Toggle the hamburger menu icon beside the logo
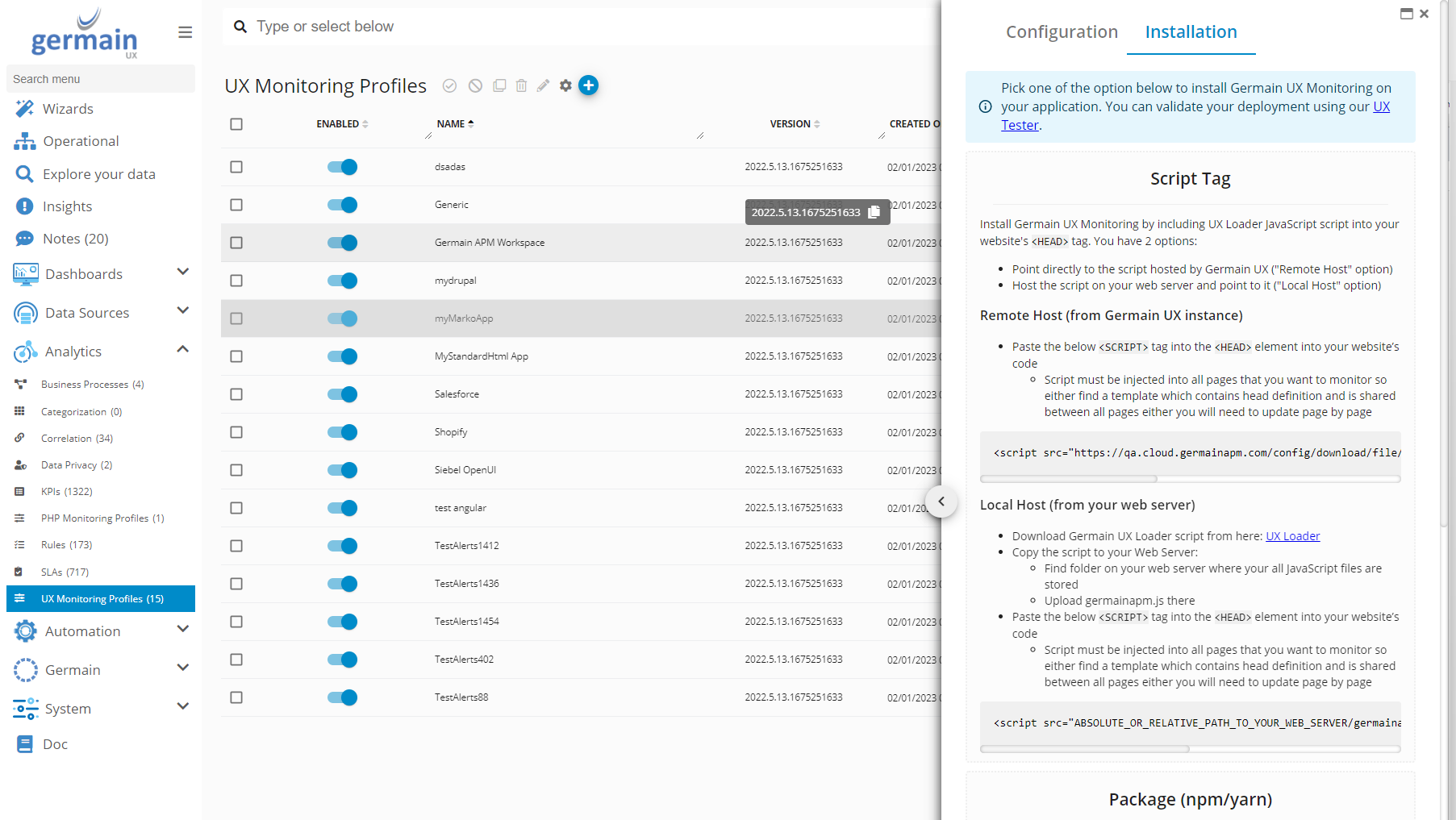 point(185,32)
